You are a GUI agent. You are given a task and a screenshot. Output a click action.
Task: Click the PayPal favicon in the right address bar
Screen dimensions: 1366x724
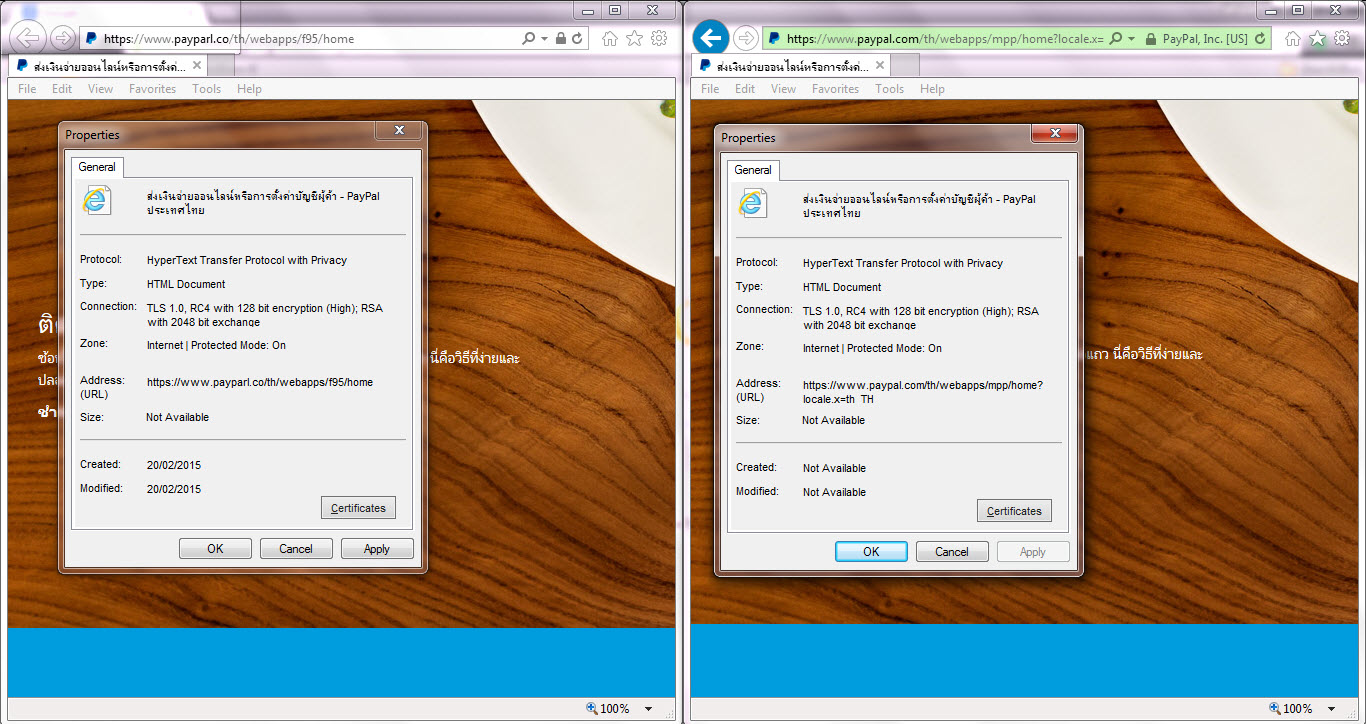pos(774,39)
